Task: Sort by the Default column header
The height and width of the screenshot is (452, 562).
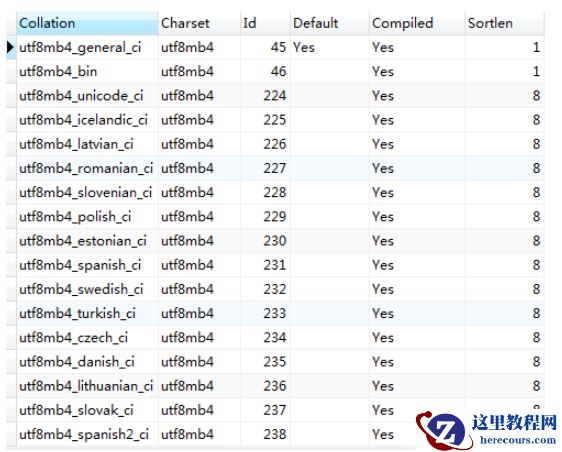Action: pos(329,23)
